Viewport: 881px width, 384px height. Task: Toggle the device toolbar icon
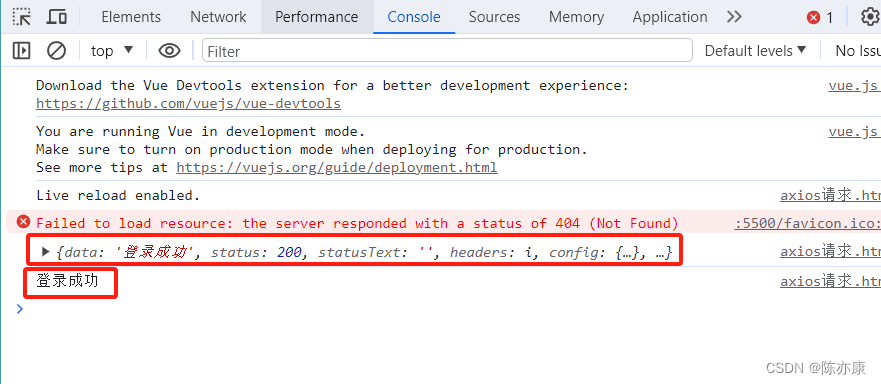click(x=56, y=17)
